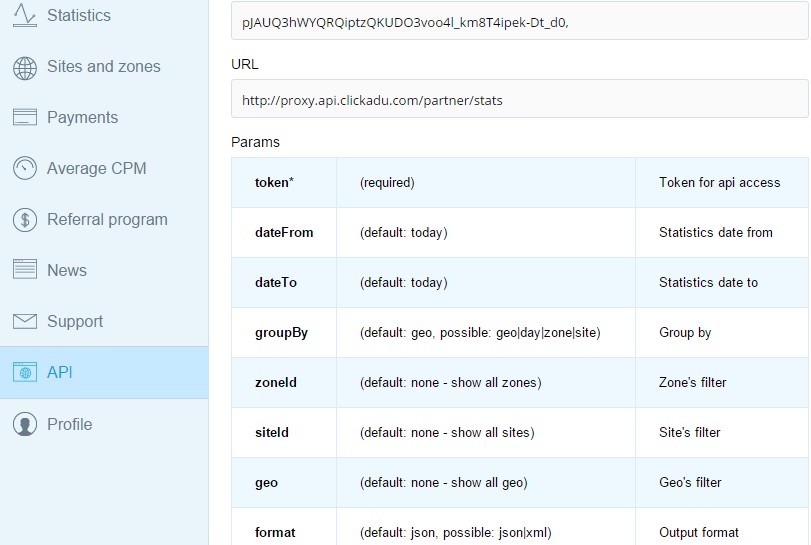The height and width of the screenshot is (545, 811).
Task: Click the Profile user icon
Action: 25,424
